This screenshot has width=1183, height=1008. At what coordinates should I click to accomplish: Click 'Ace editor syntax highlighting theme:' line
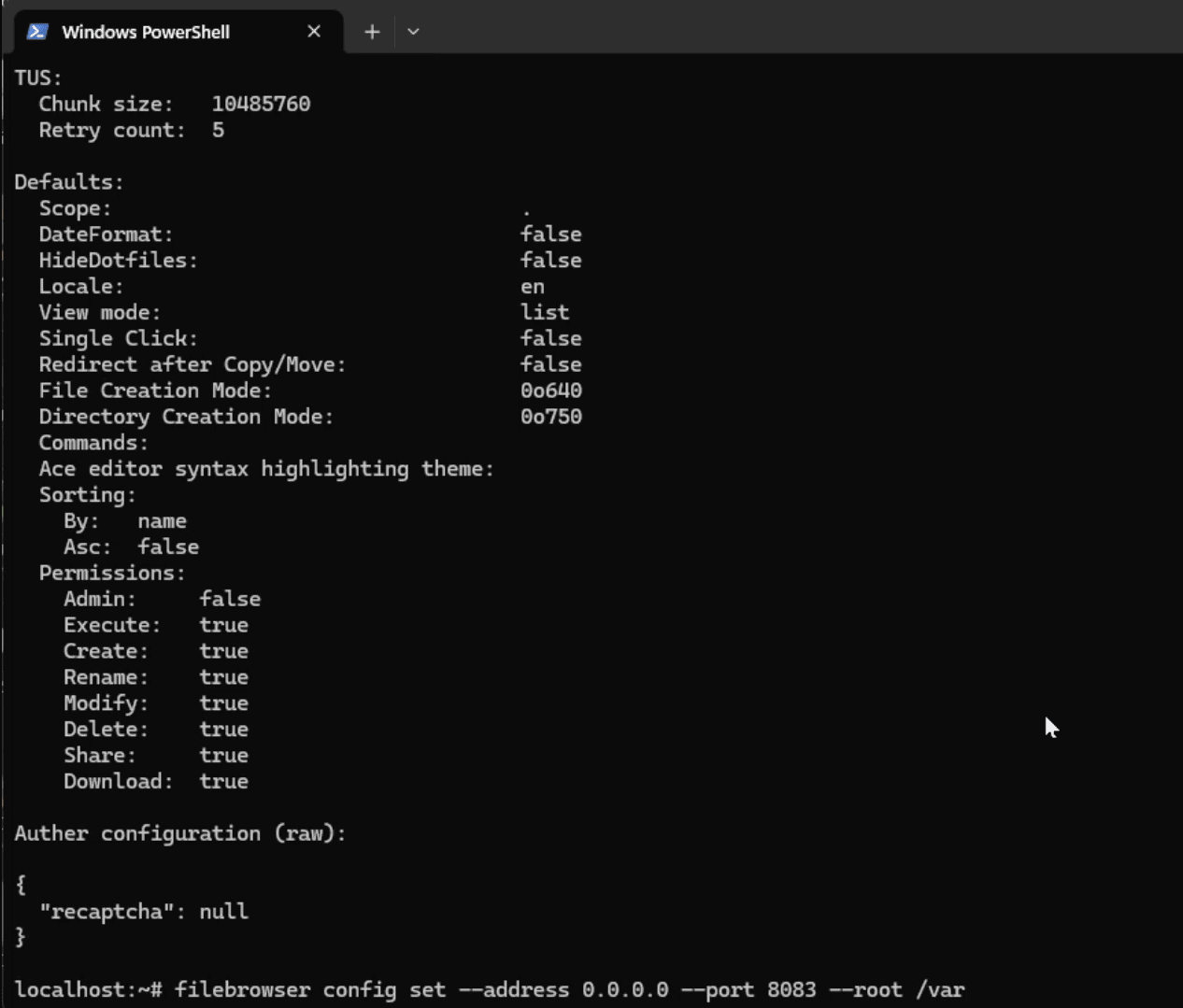pos(266,469)
